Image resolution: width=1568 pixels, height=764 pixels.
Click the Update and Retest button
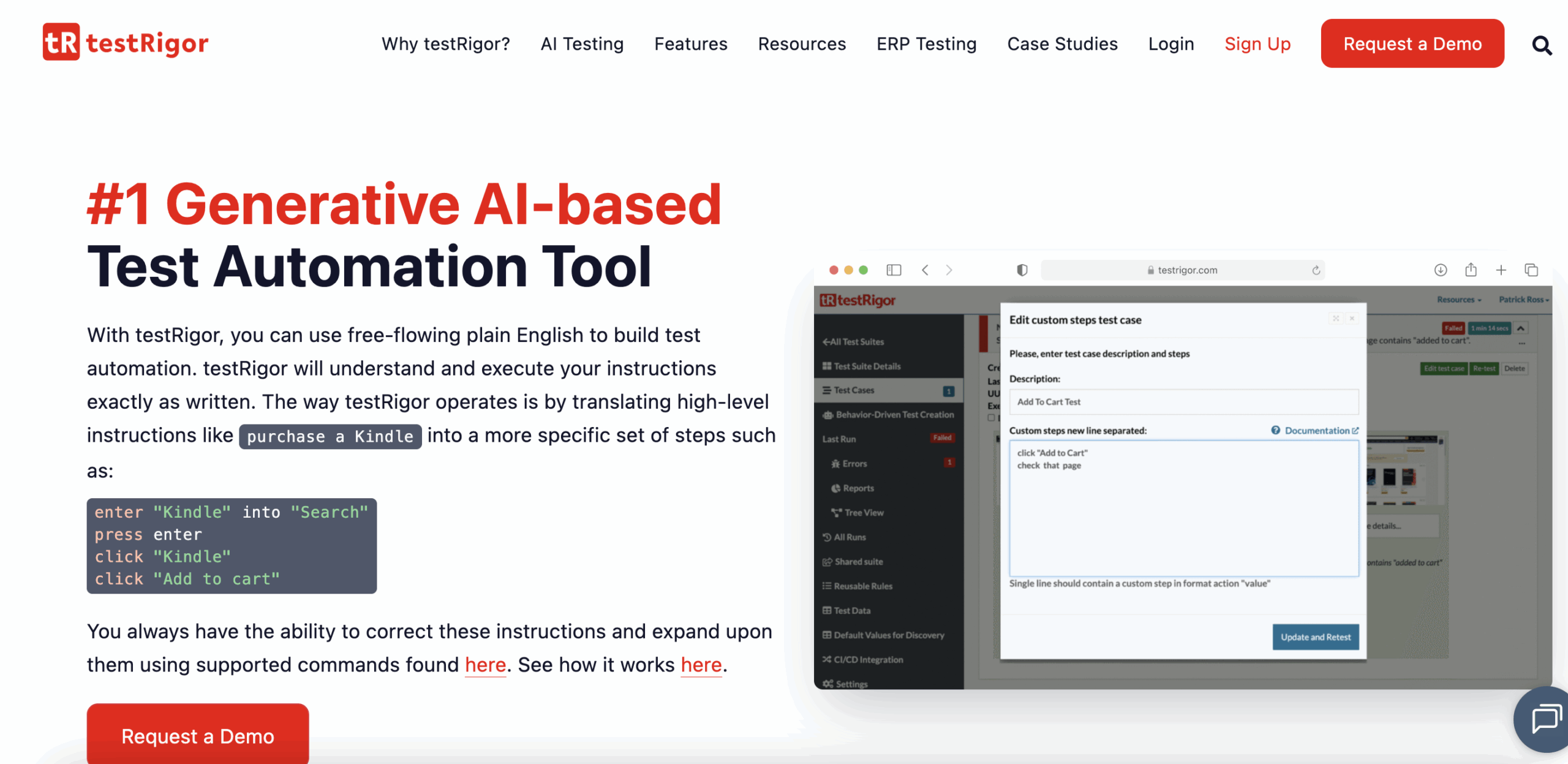coord(1315,637)
